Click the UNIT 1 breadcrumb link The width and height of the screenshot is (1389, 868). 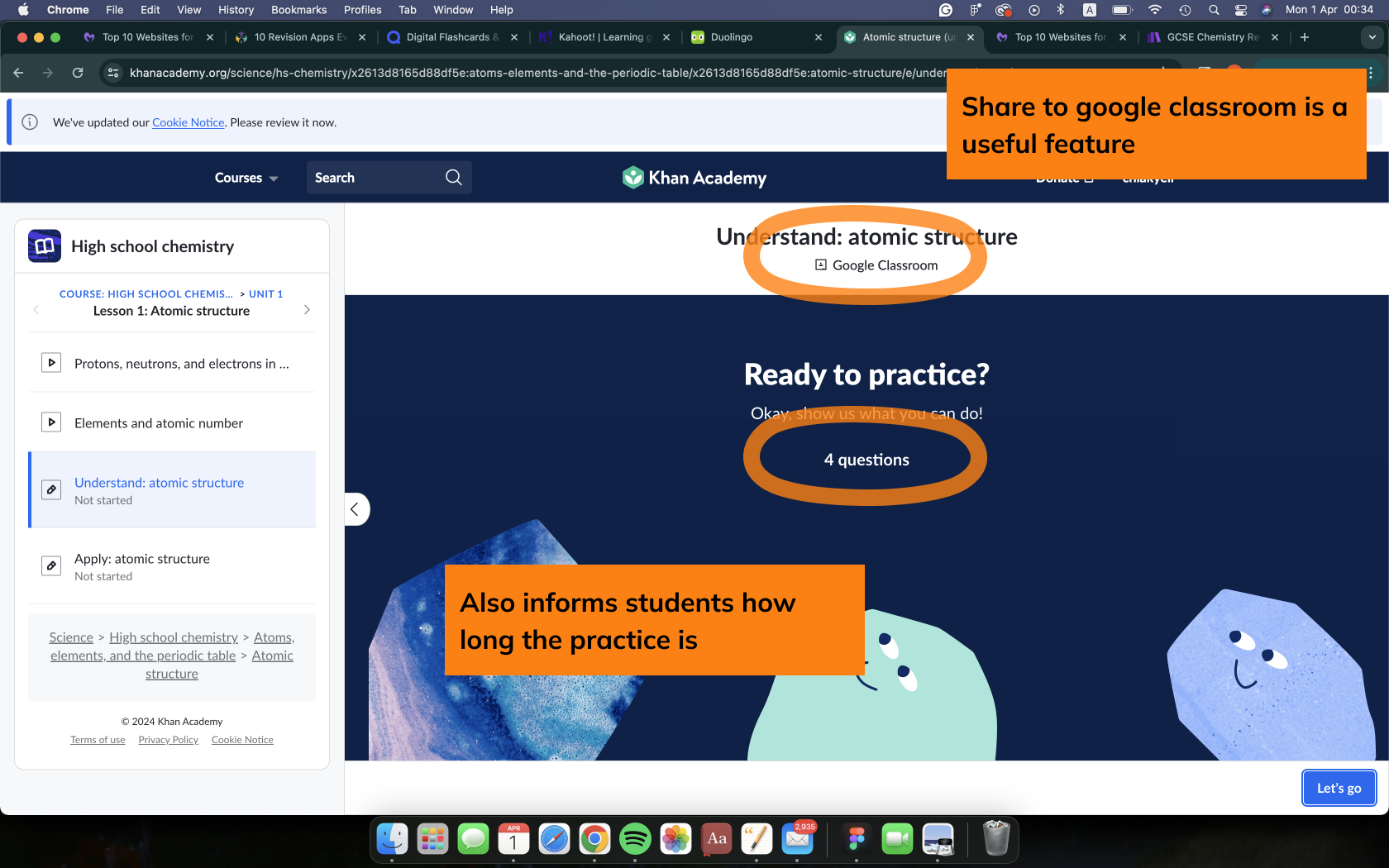pos(265,293)
